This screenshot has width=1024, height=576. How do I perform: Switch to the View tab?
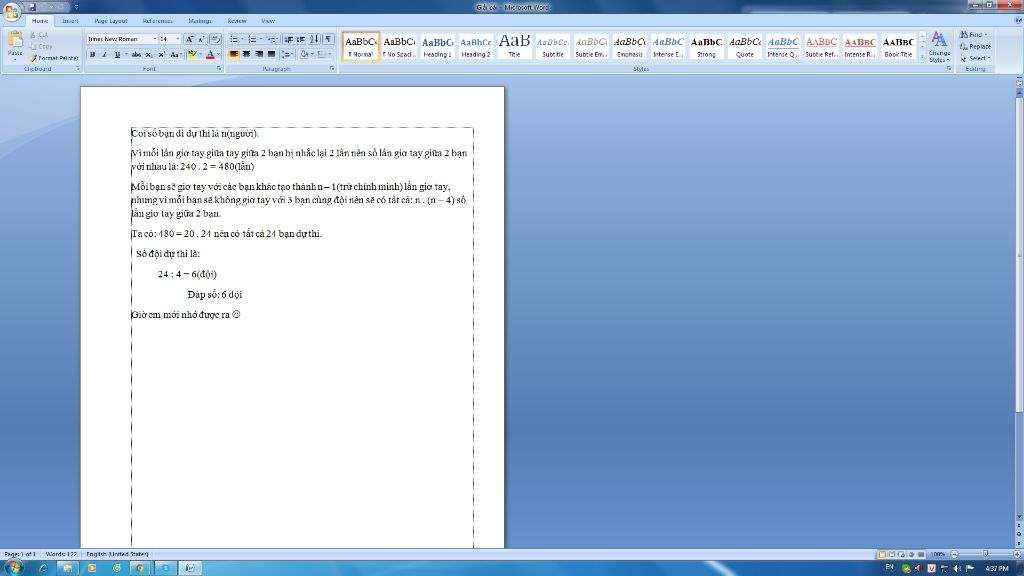pyautogui.click(x=268, y=21)
